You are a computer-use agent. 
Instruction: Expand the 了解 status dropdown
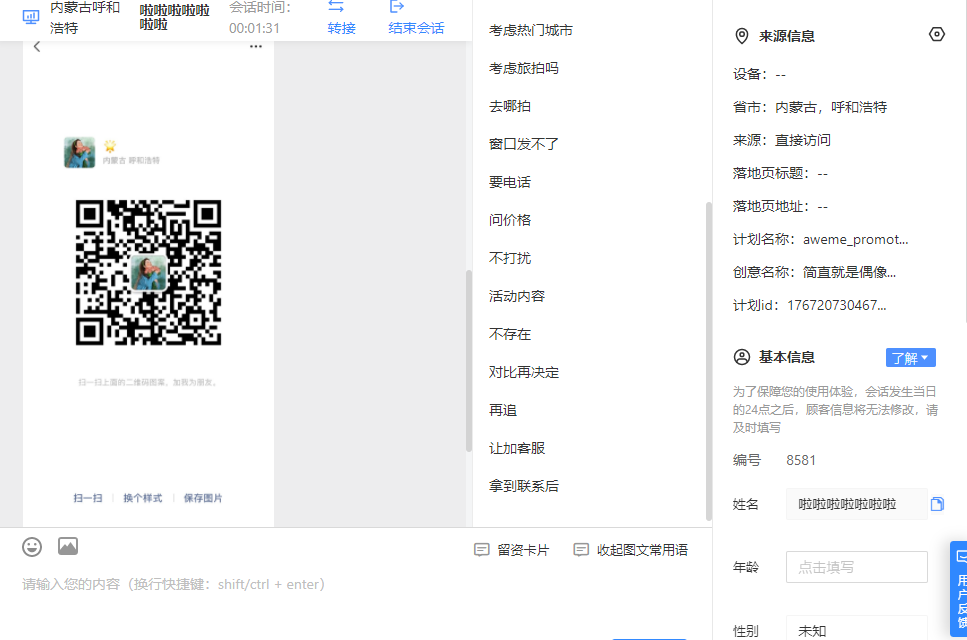[x=911, y=358]
